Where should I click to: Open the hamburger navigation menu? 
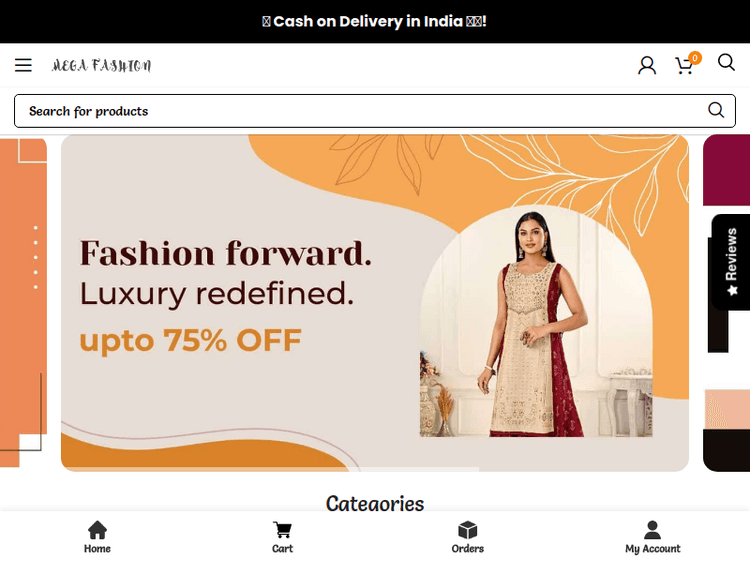(23, 65)
